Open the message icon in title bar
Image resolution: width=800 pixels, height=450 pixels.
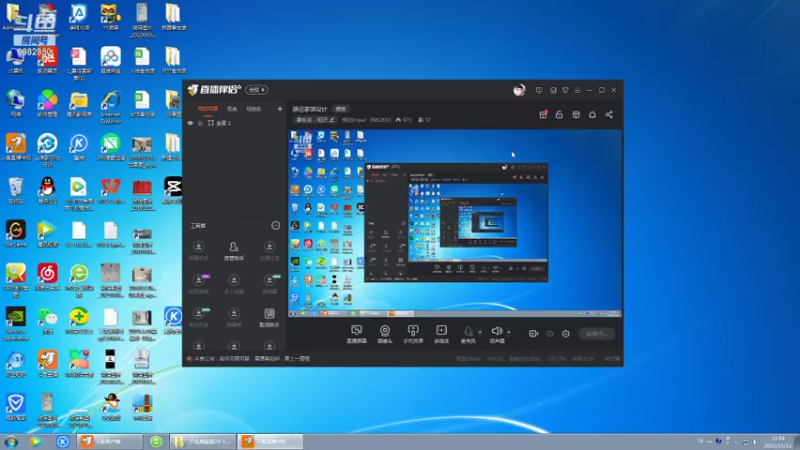(539, 90)
